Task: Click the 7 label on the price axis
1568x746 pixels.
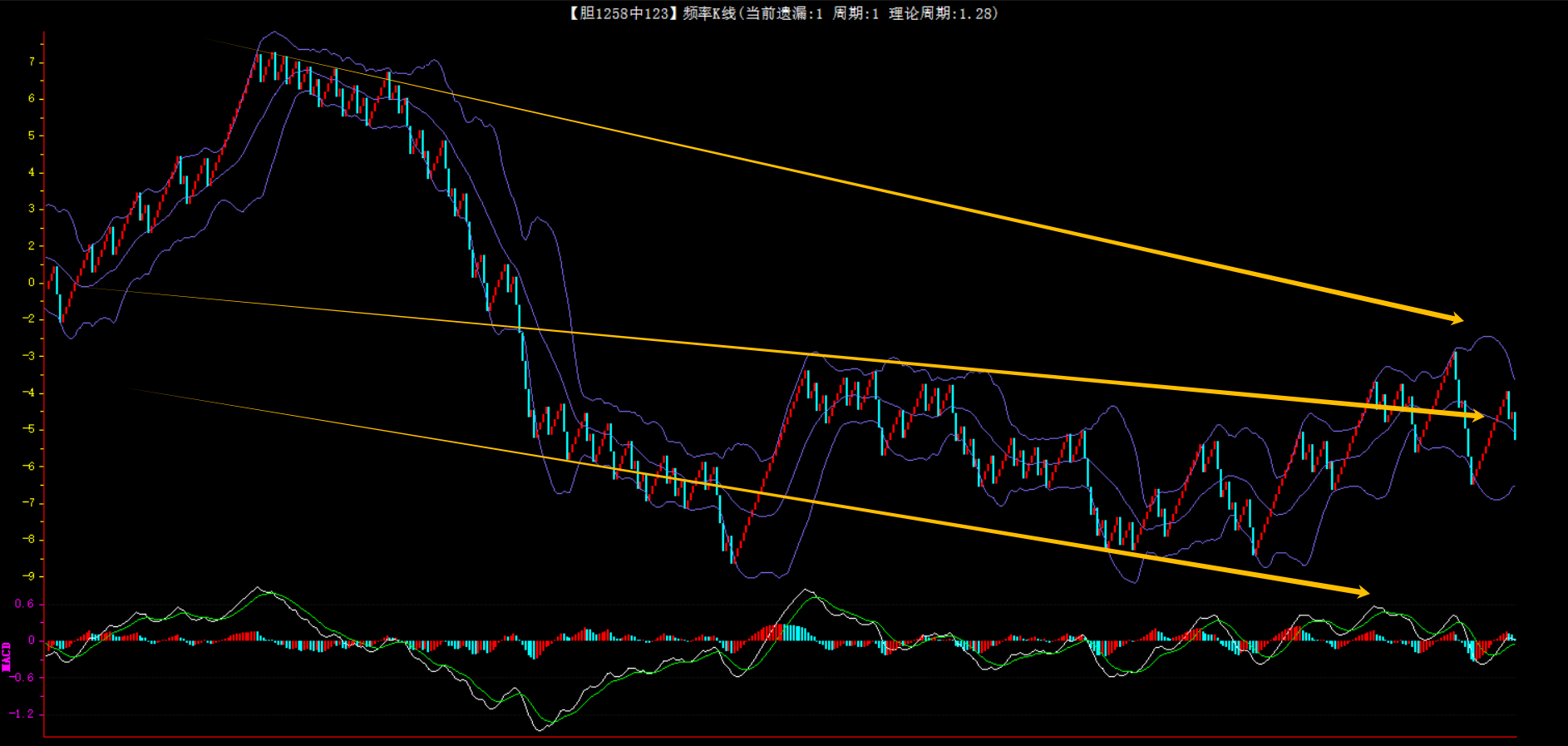Action: click(x=32, y=62)
